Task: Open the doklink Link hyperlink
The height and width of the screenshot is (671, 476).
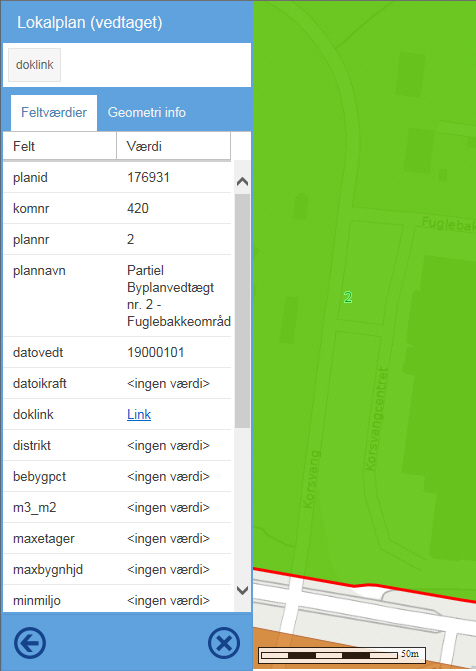Action: tap(139, 414)
